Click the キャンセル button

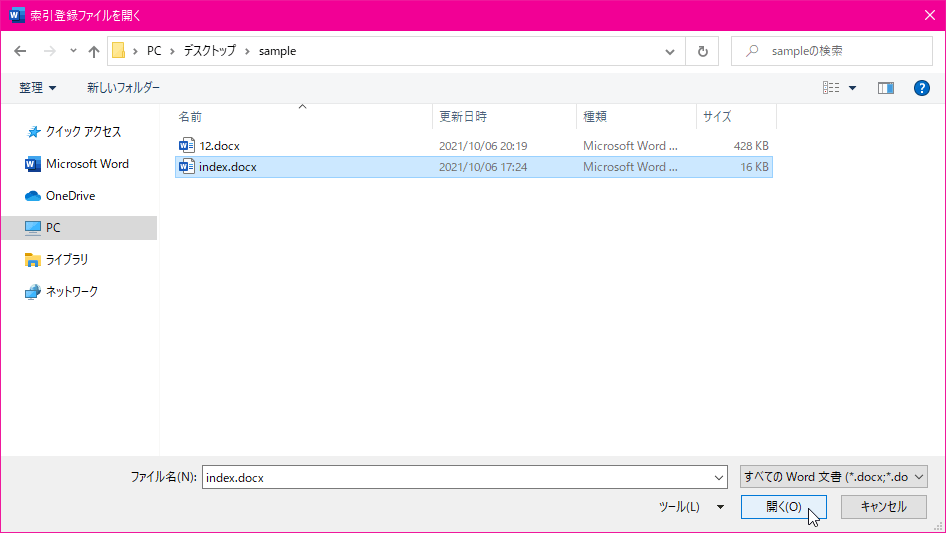884,507
